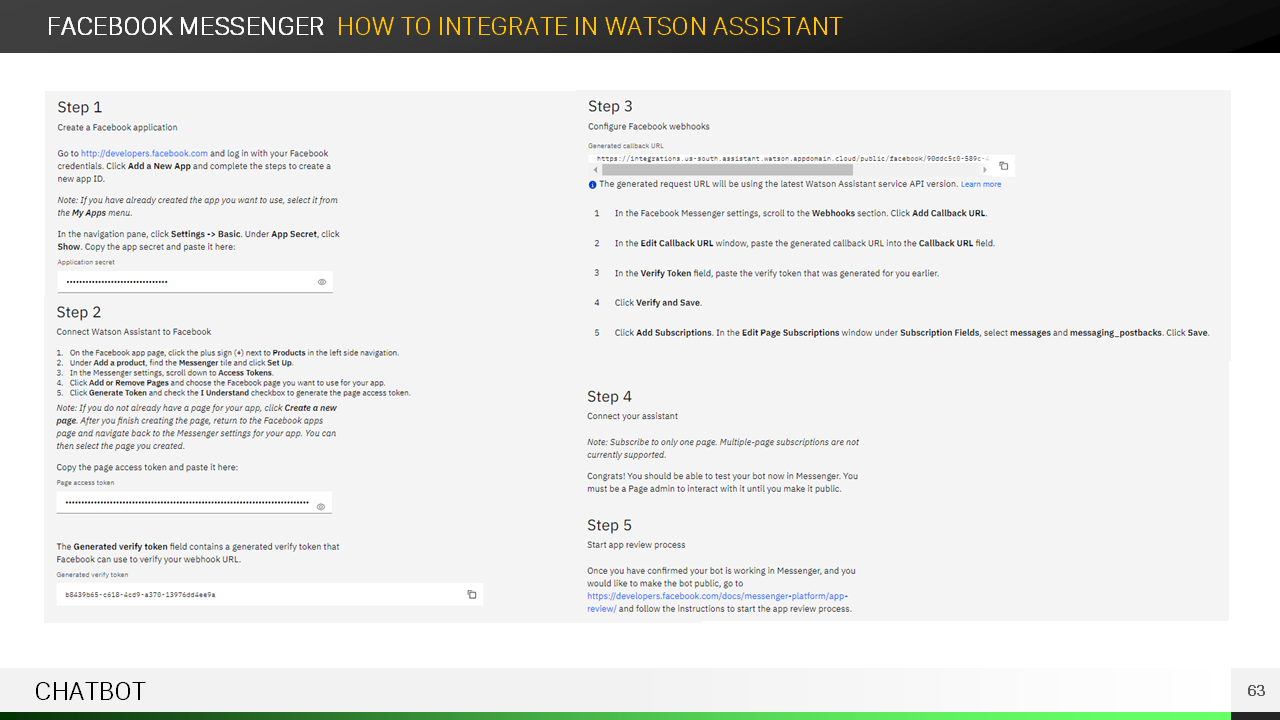Click the slide number 63 box
The image size is (1280, 720).
(1255, 691)
